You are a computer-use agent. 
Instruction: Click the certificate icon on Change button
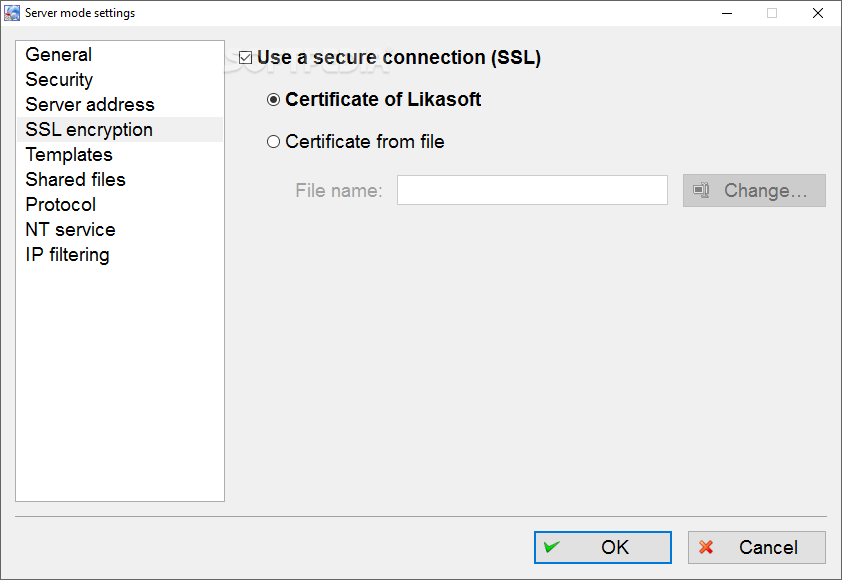pos(701,190)
